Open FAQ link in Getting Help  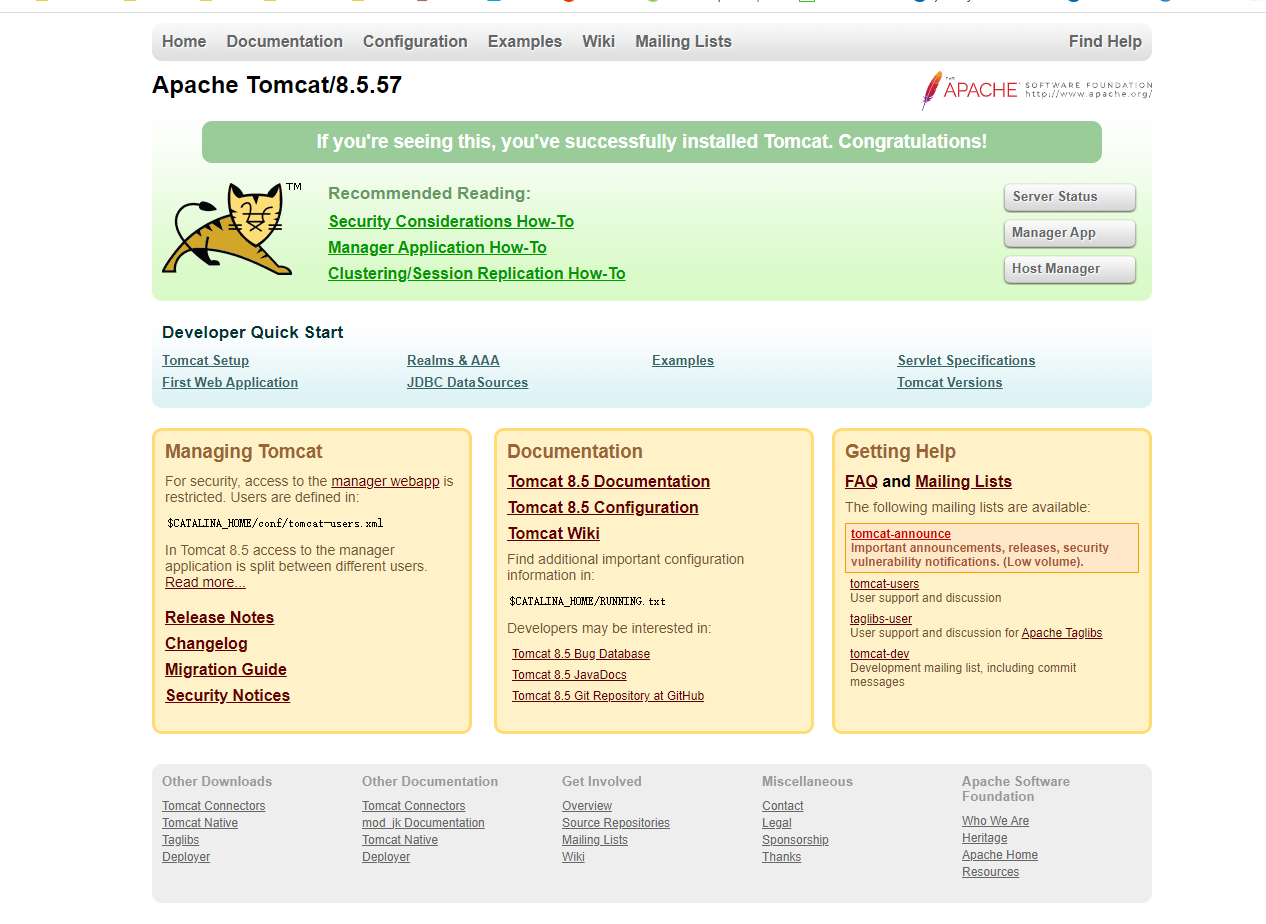pyautogui.click(x=861, y=481)
